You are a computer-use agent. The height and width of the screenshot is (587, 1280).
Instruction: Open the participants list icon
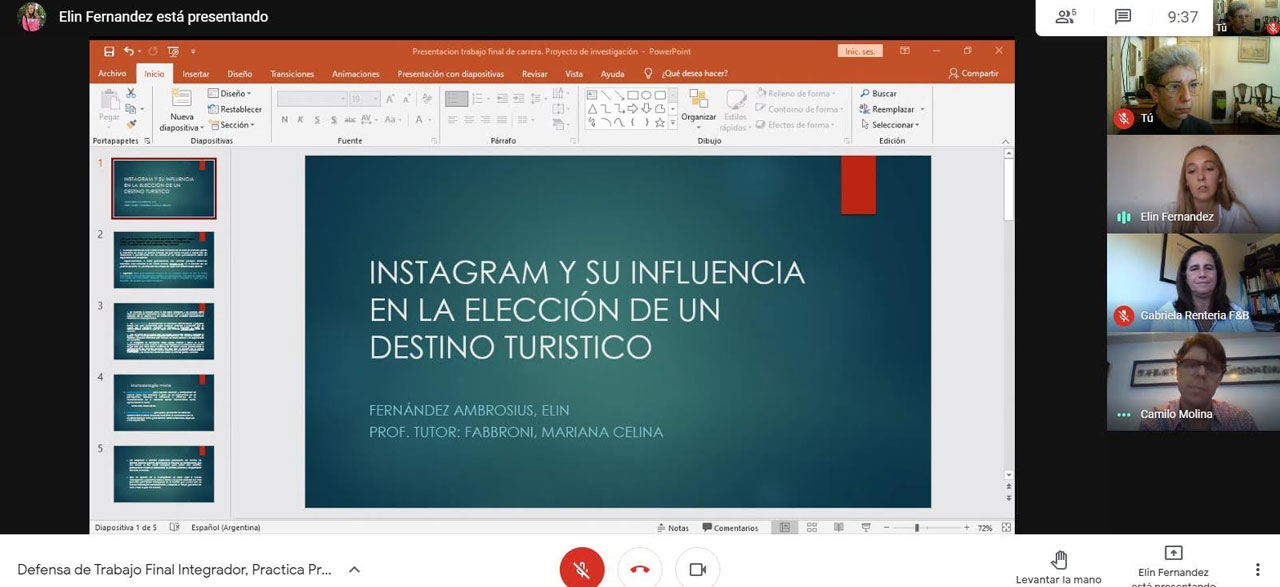coord(1065,17)
